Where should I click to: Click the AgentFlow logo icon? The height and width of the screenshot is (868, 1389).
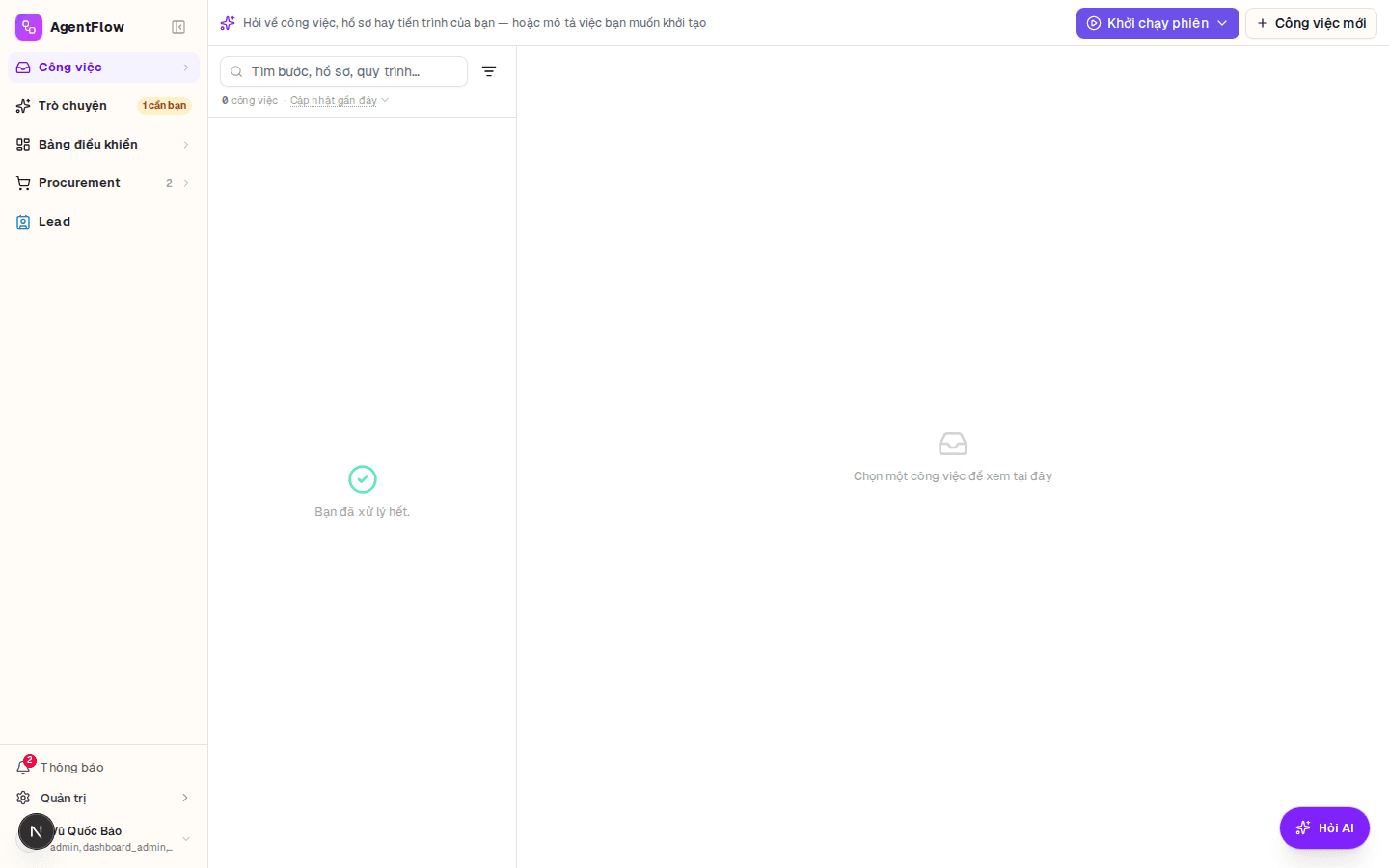click(29, 27)
